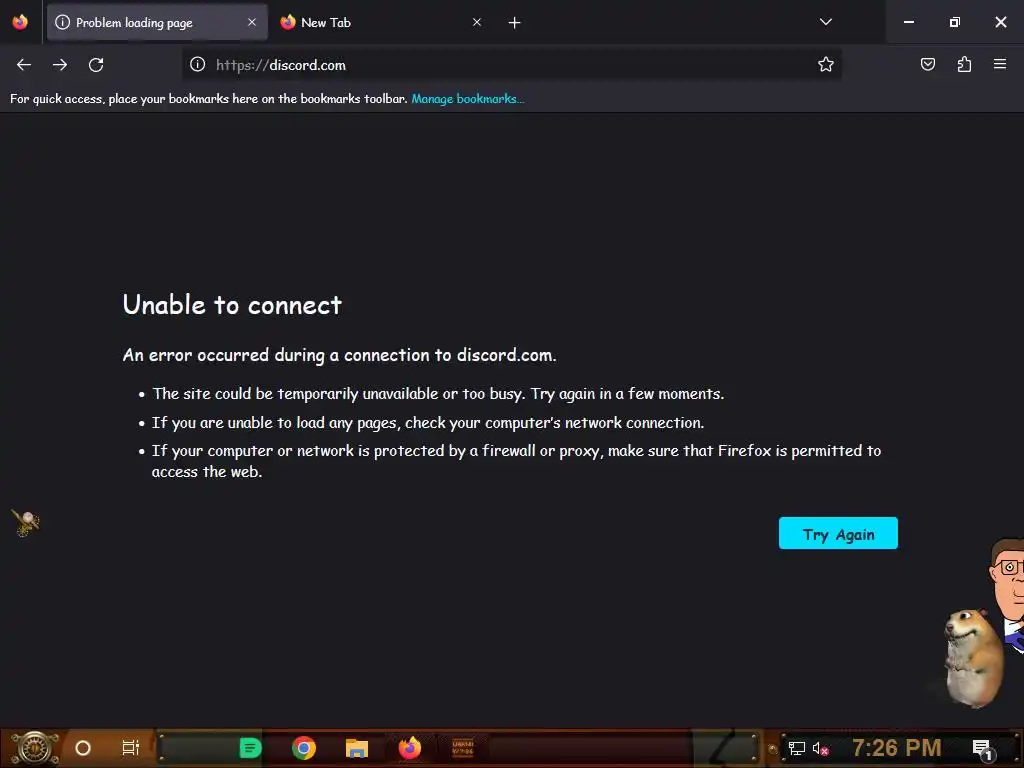
Task: Open a new tab with plus button
Action: coord(515,23)
